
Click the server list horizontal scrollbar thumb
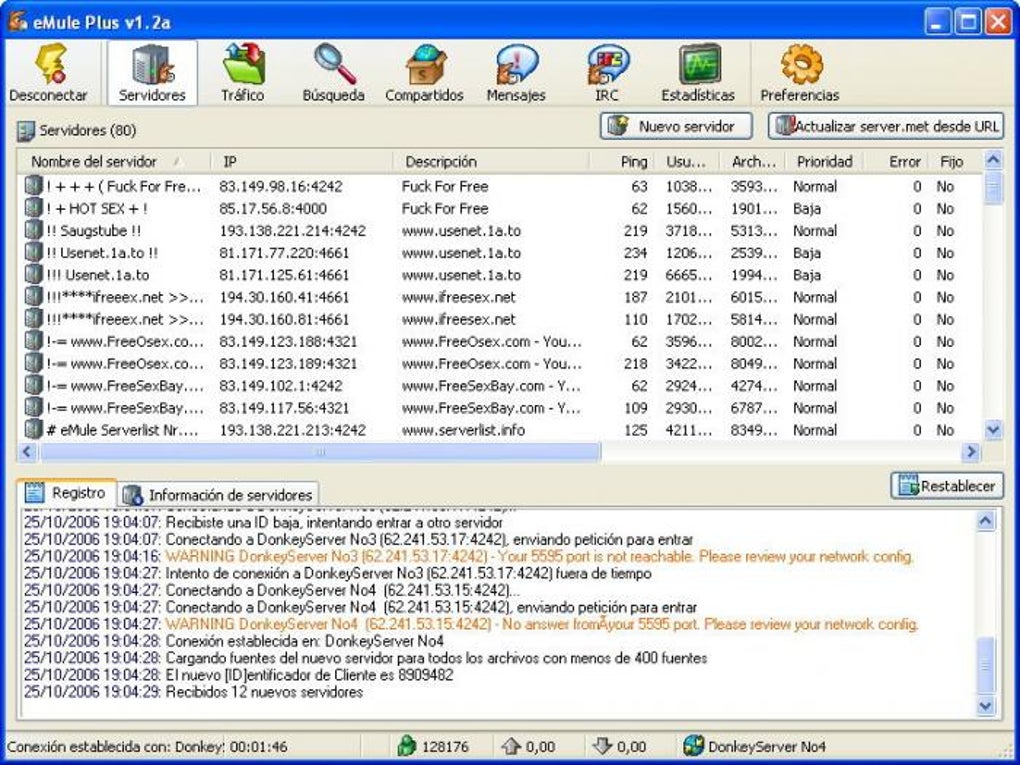coord(320,451)
